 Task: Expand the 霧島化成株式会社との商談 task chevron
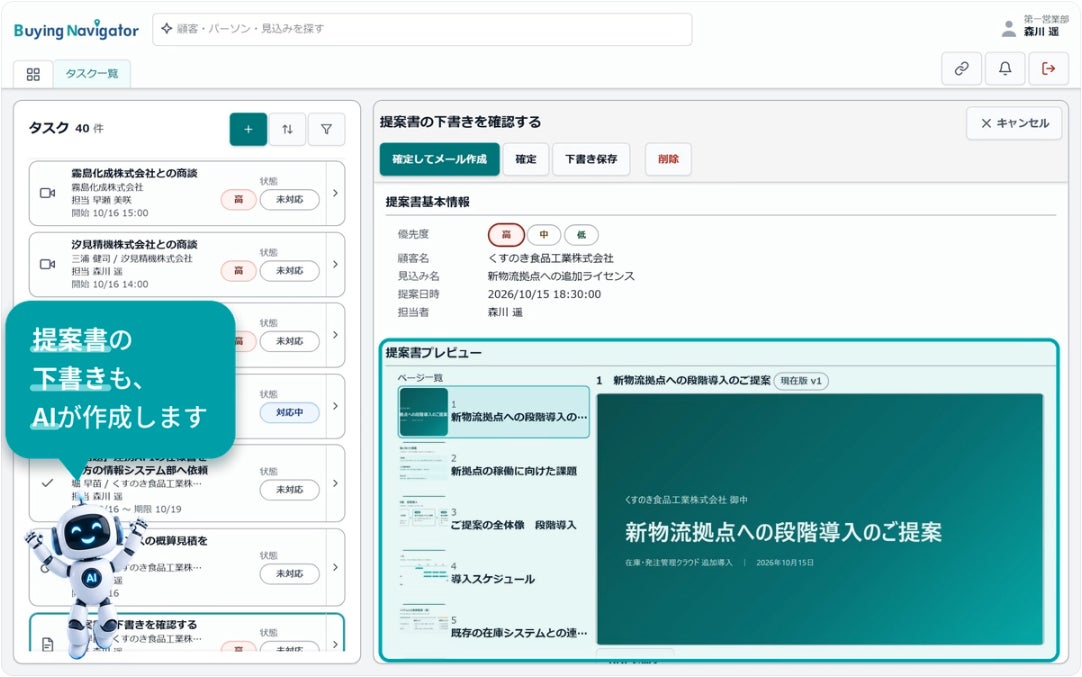tap(335, 193)
